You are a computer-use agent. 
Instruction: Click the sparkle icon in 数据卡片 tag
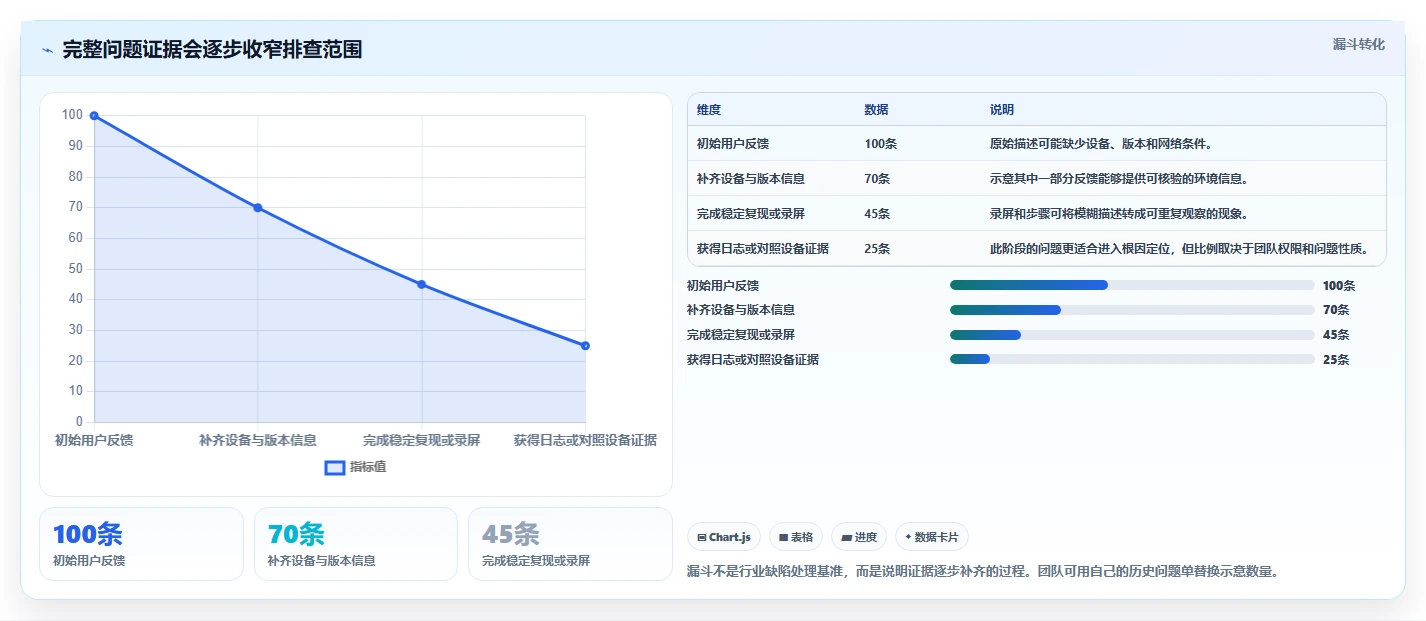point(908,537)
